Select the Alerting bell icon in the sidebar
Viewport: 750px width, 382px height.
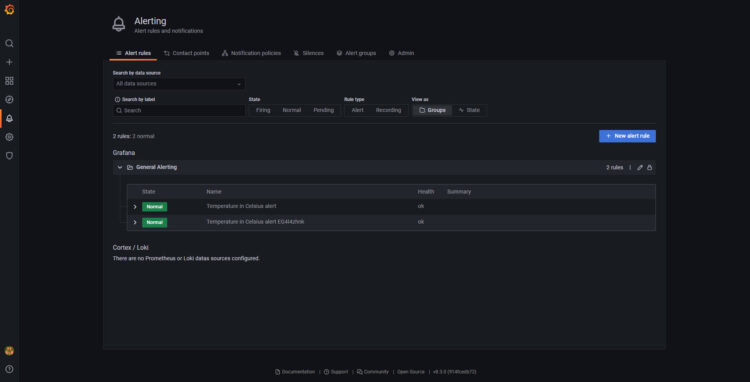coord(9,119)
